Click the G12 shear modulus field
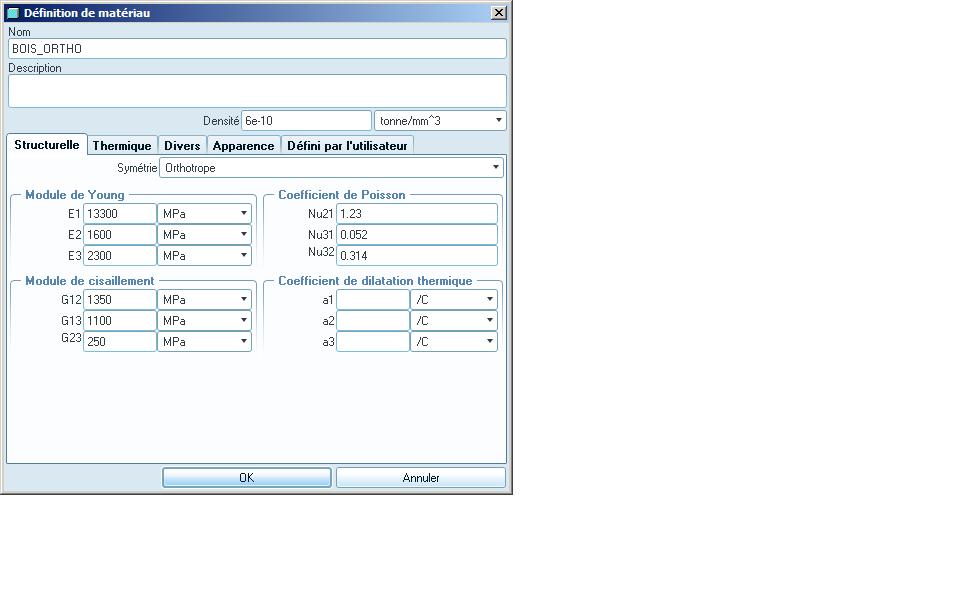The image size is (960, 600). click(119, 300)
